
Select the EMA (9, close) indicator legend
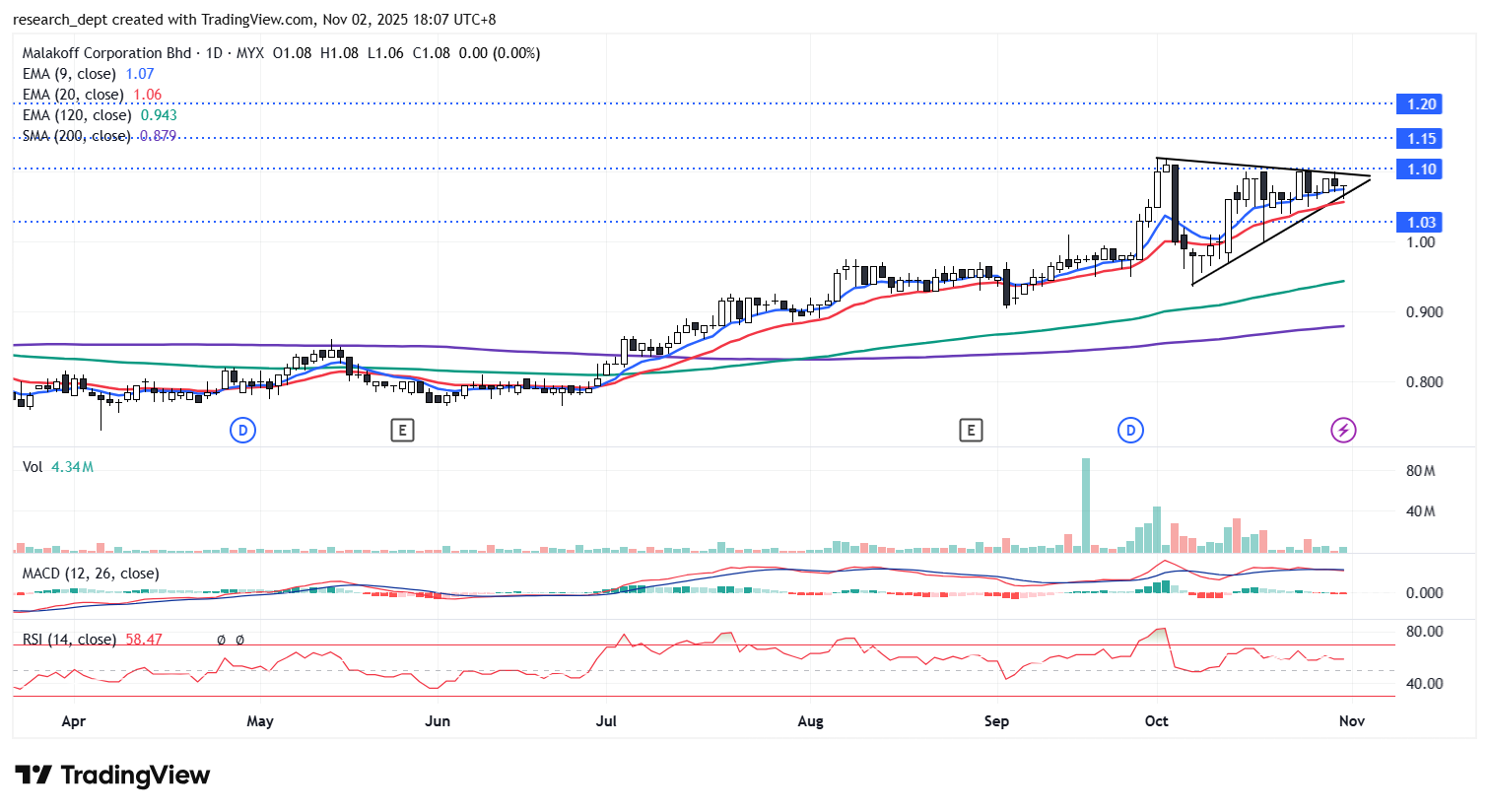click(69, 74)
